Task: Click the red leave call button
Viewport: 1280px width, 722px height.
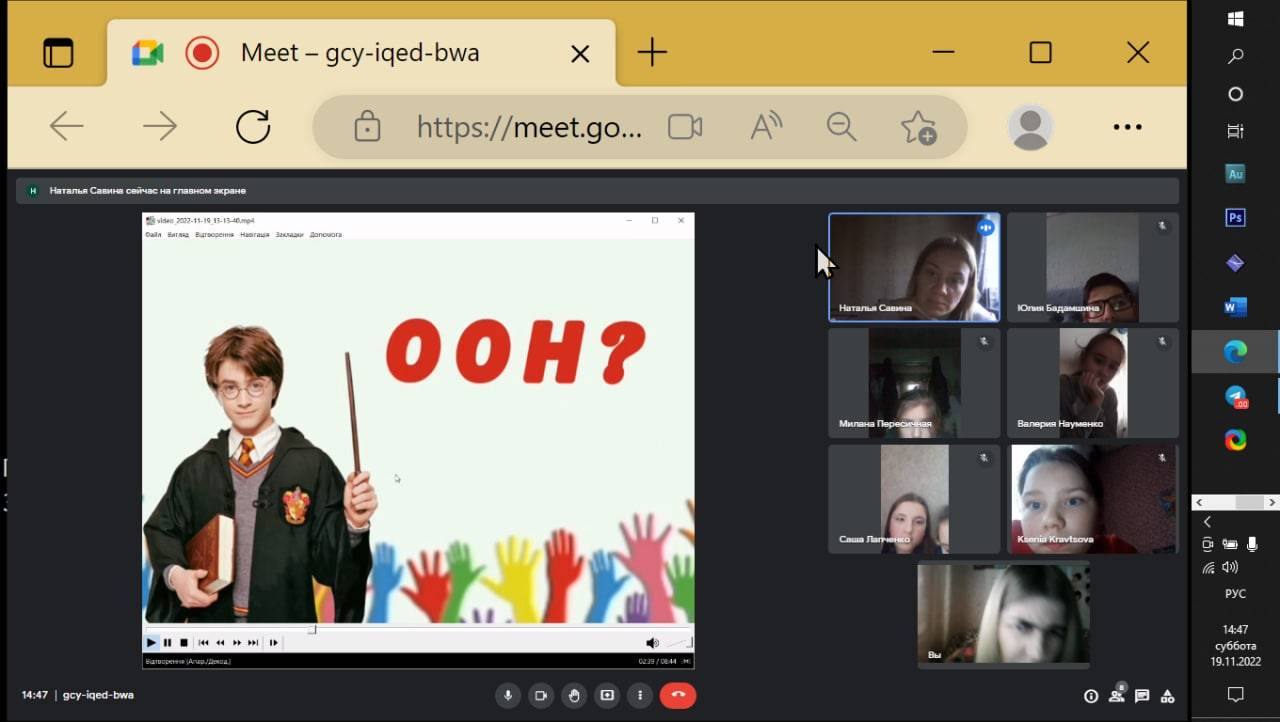Action: click(x=678, y=695)
